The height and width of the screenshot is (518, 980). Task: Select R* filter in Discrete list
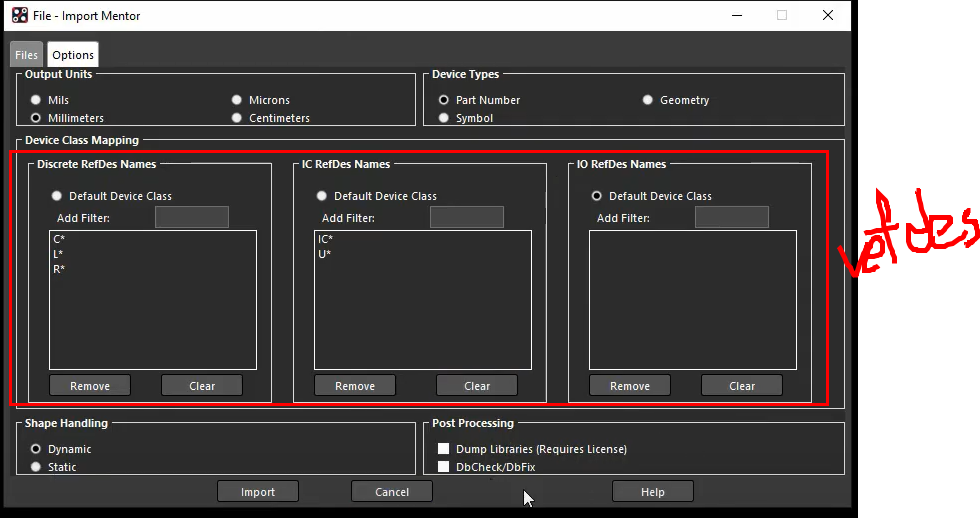click(59, 269)
